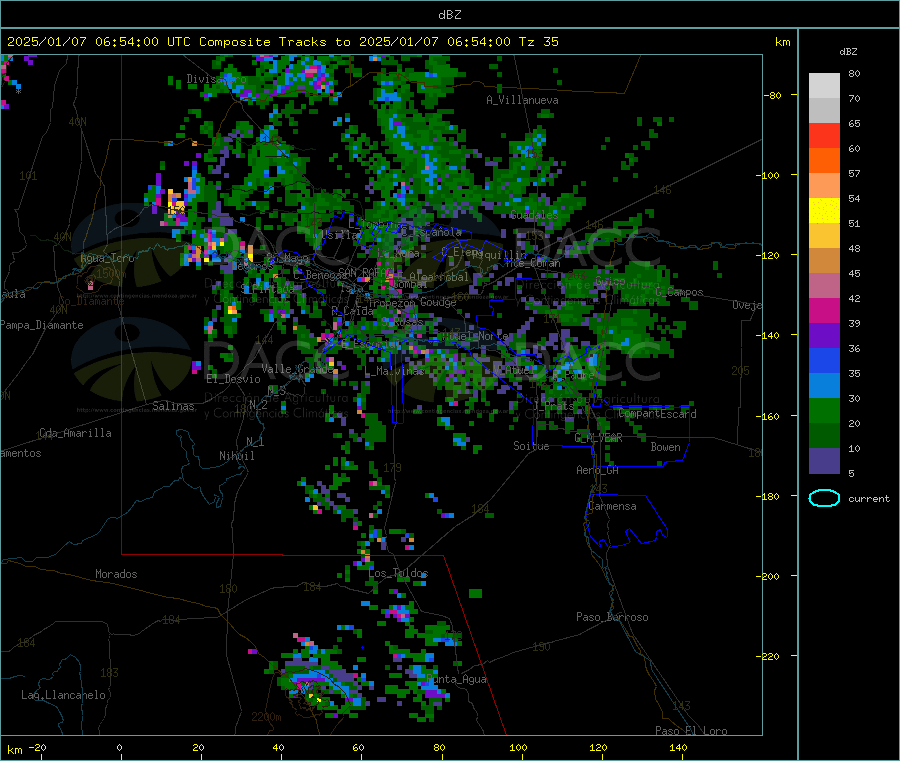Image resolution: width=900 pixels, height=761 pixels.
Task: Click the SAN RAFAEL map label
Action: tap(366, 272)
